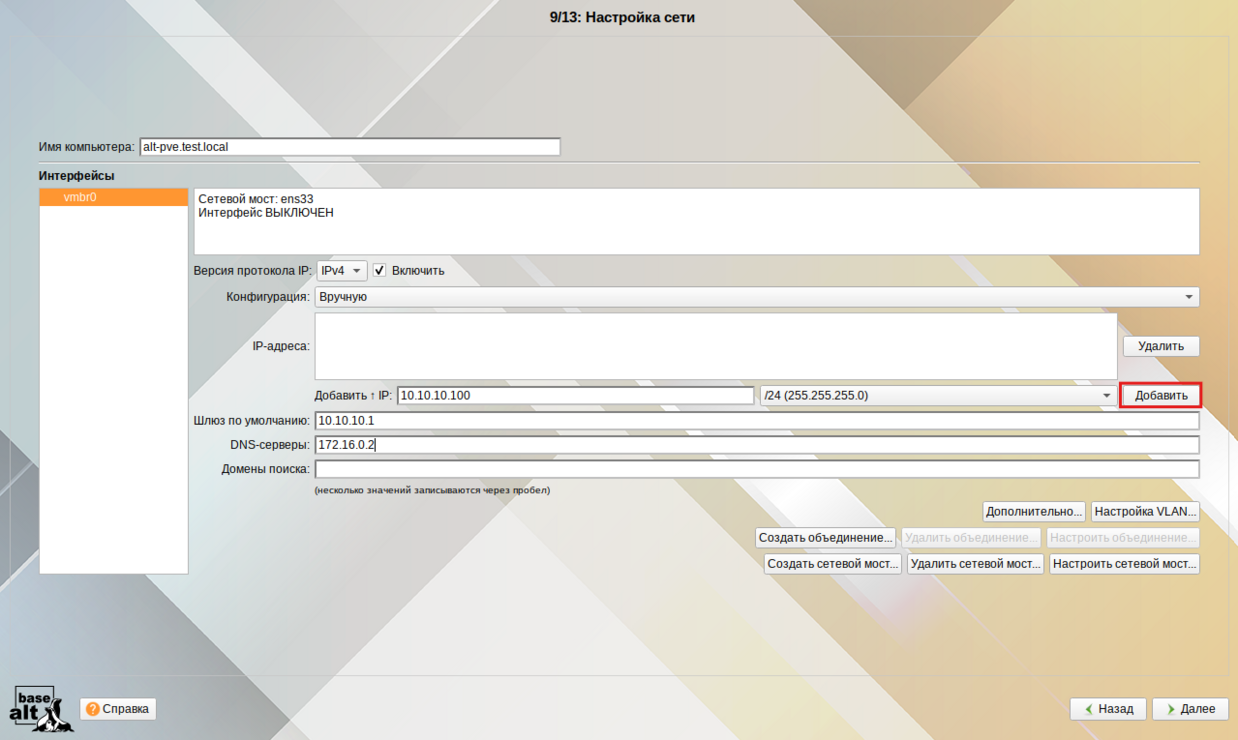Image resolution: width=1238 pixels, height=740 pixels.
Task: Go back using the Назад arrow button
Action: click(1107, 709)
